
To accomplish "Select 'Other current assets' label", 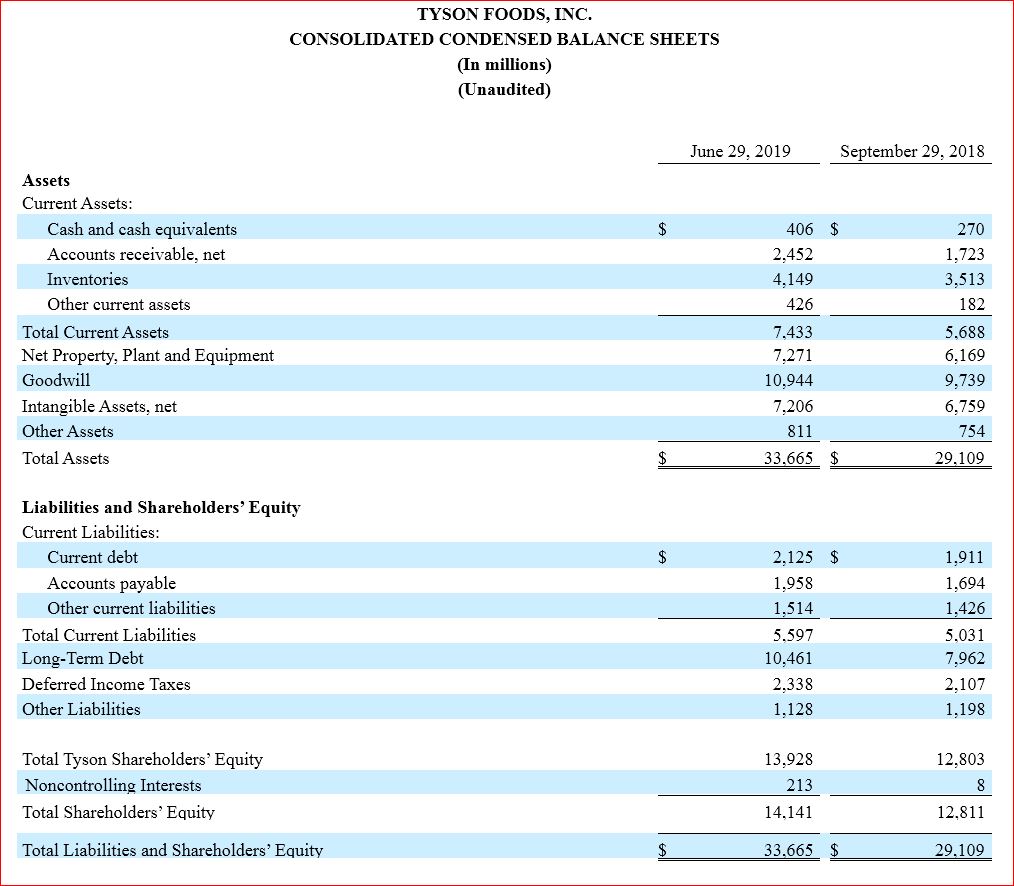I will 118,305.
